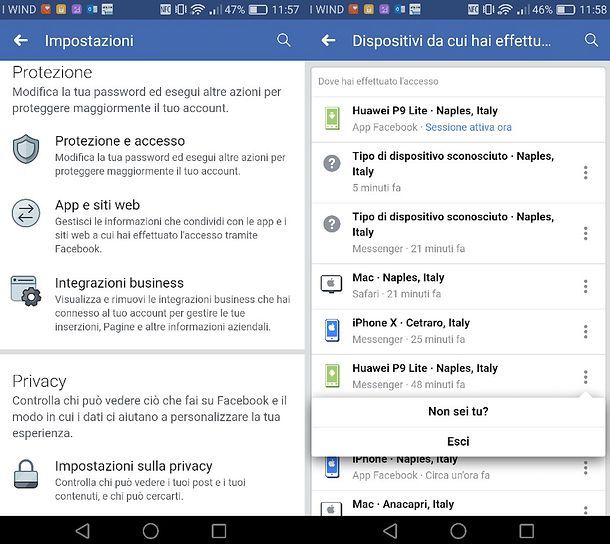
Task: Tap 'Privacy' section heading
Action: [x=39, y=381]
